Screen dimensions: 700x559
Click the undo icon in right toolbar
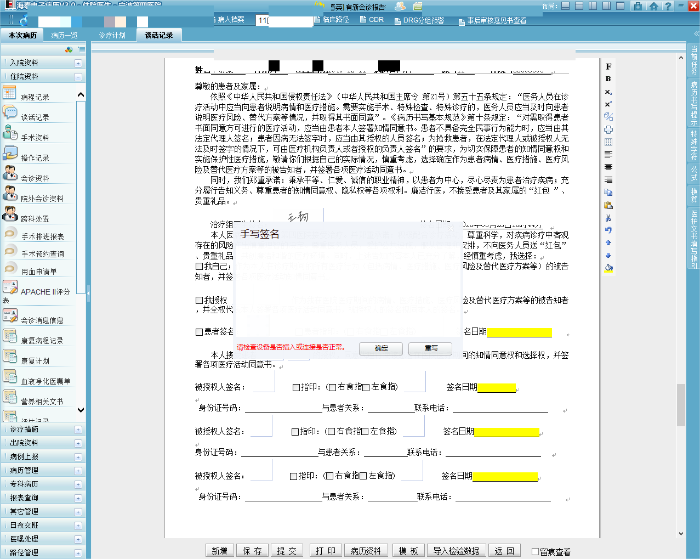[x=609, y=230]
